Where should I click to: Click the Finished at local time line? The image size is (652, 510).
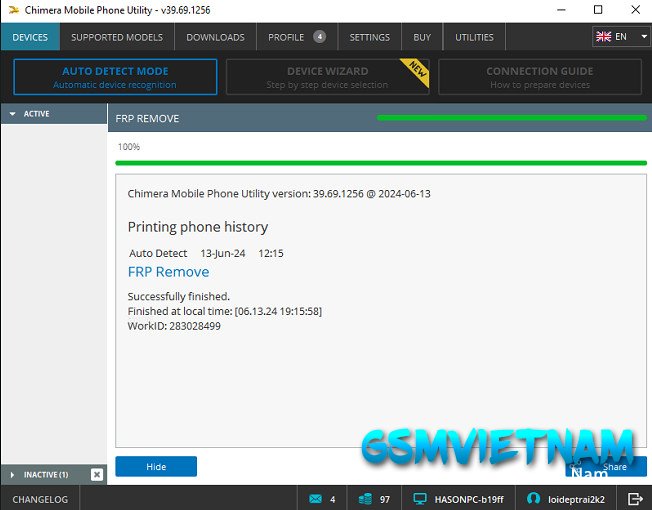[225, 311]
